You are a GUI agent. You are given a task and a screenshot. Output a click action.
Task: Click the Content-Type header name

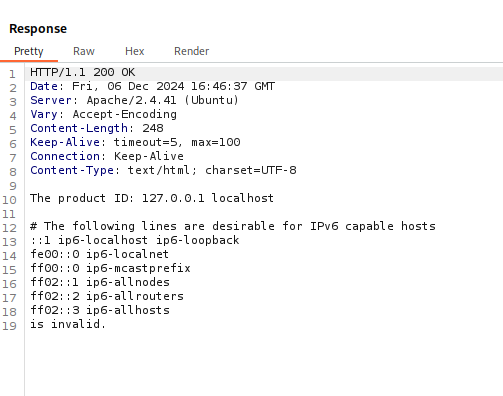[72, 170]
